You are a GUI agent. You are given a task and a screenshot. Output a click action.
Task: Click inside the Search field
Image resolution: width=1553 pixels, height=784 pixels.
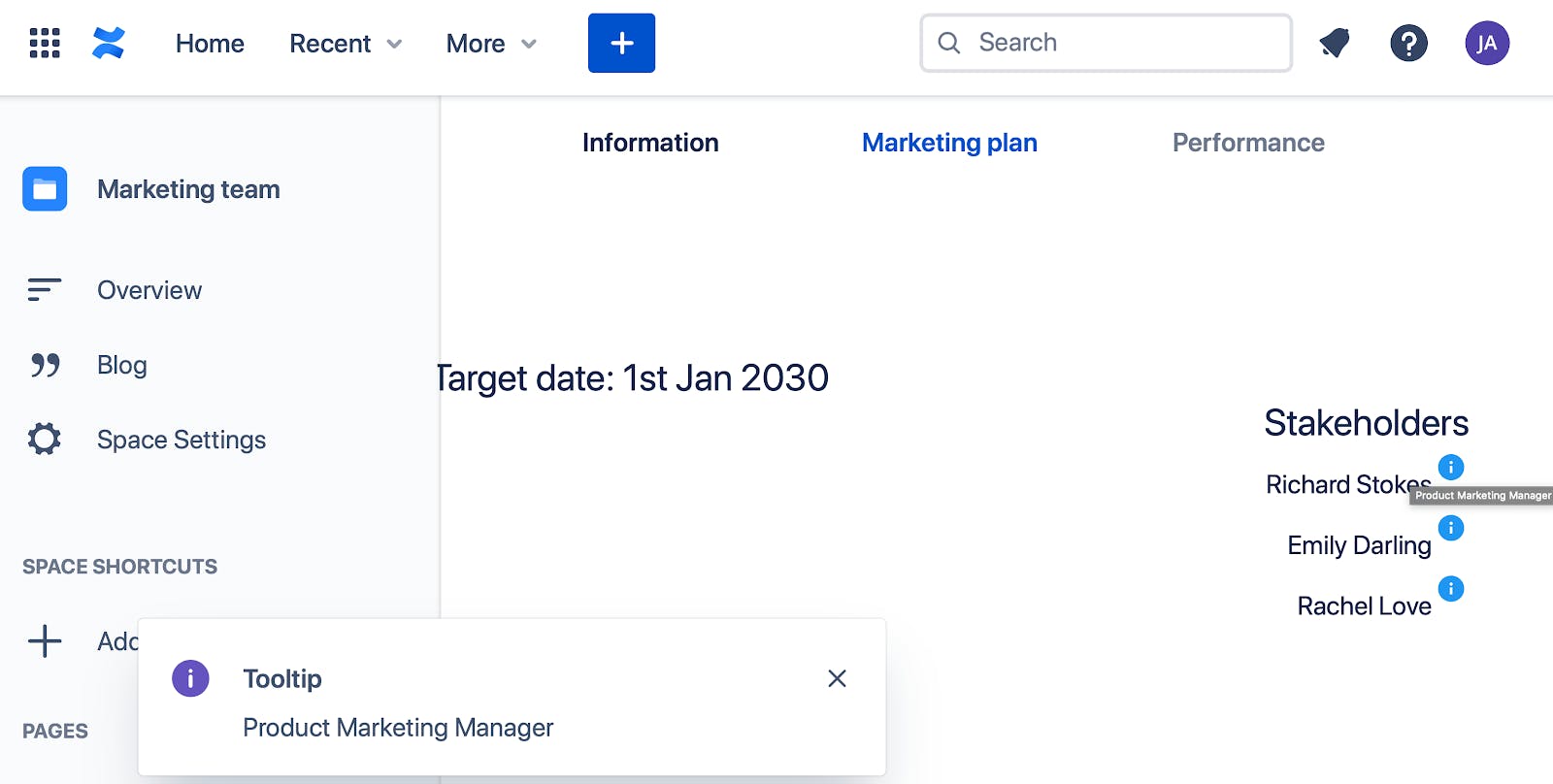pos(1106,43)
